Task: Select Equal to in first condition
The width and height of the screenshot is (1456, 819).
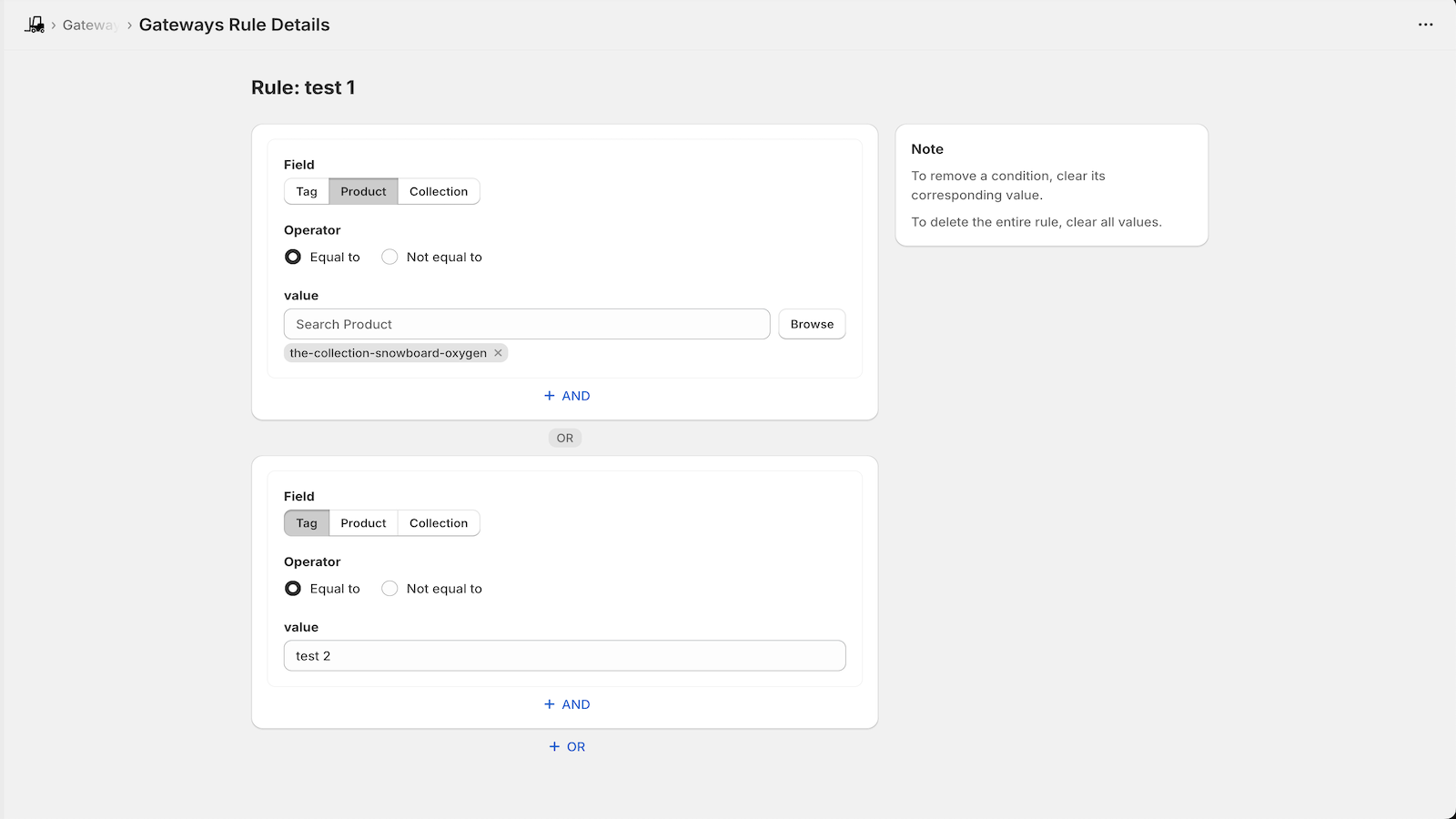Action: tap(293, 258)
